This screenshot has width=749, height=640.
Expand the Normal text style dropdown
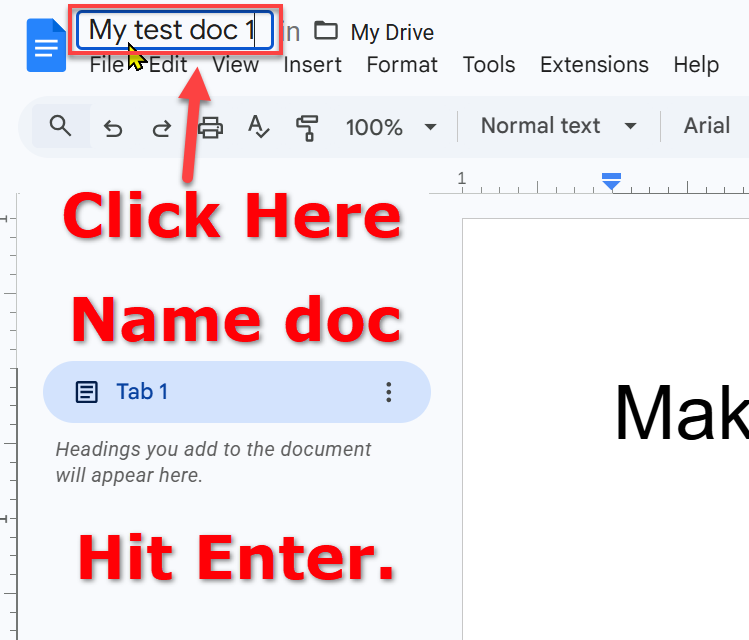(558, 126)
